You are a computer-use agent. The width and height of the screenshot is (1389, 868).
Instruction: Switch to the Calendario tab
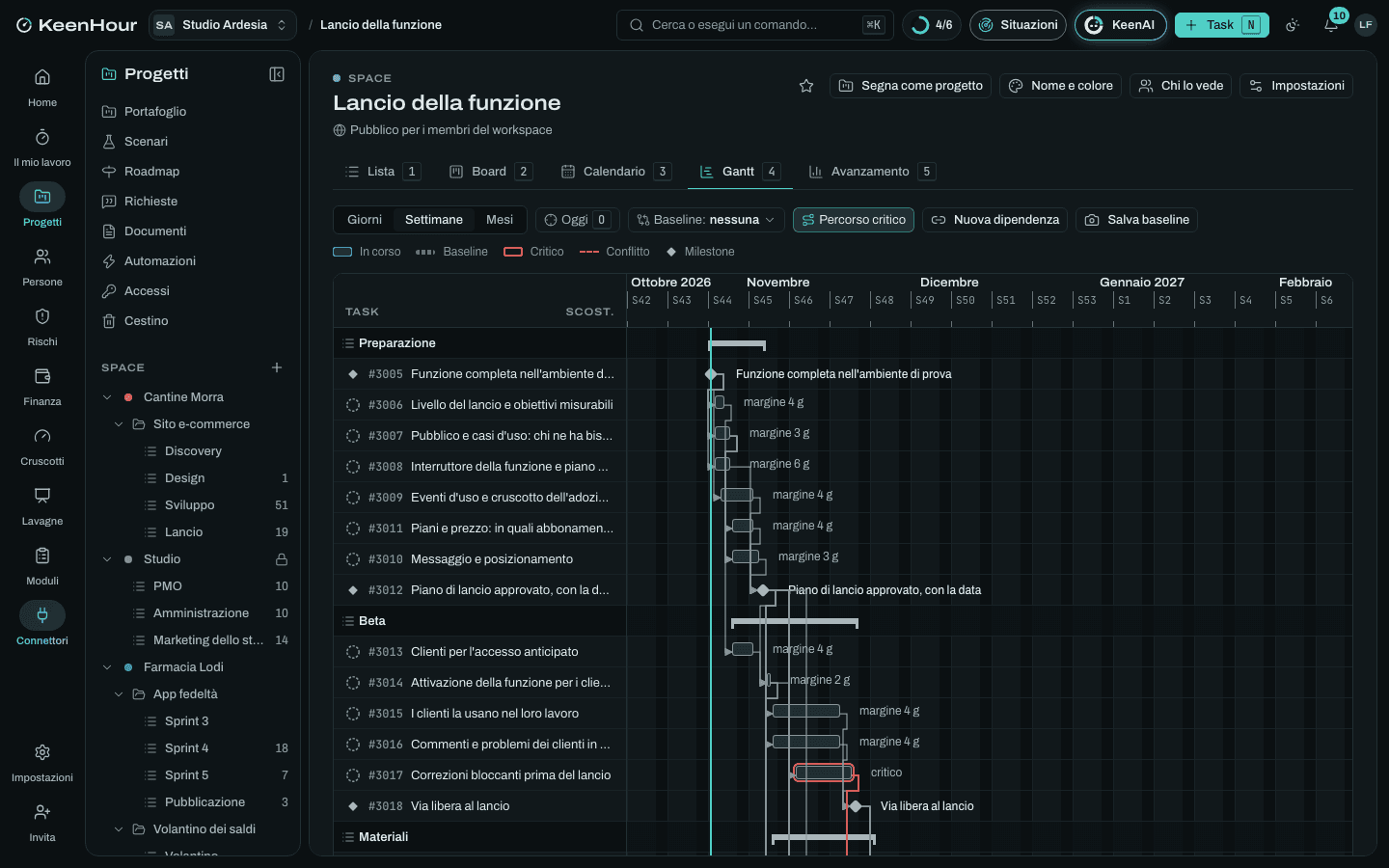(615, 172)
